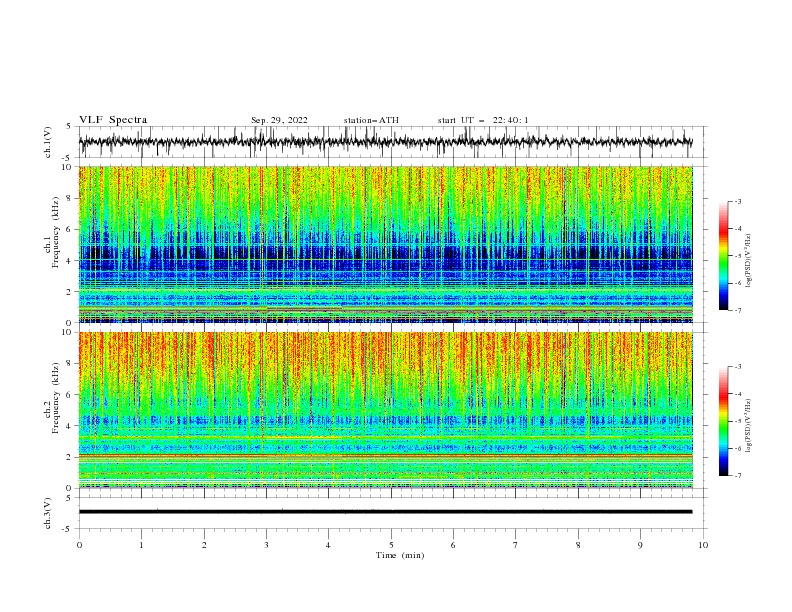Click the time axis tick label "1"
The image size is (792, 612).
(x=141, y=545)
